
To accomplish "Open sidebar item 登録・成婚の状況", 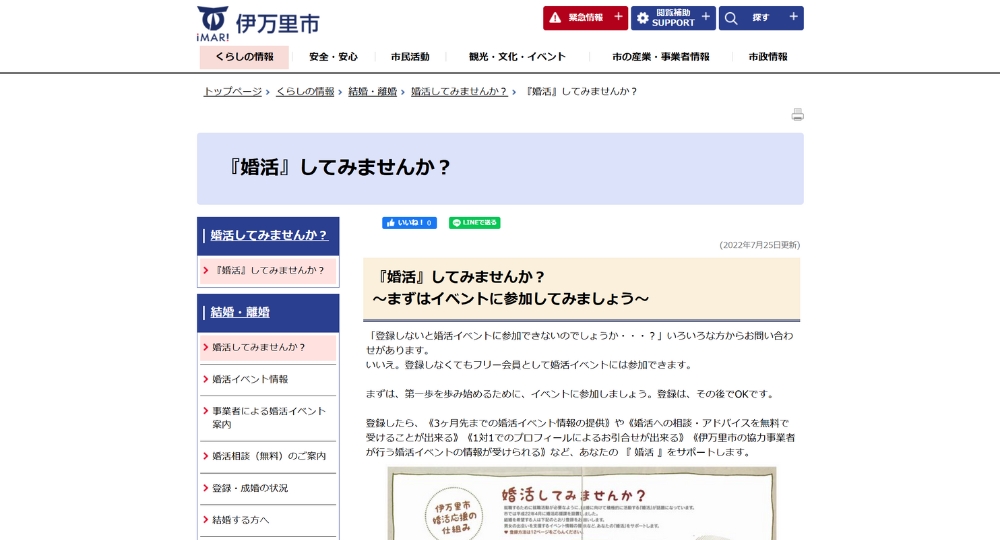I will click(x=268, y=488).
